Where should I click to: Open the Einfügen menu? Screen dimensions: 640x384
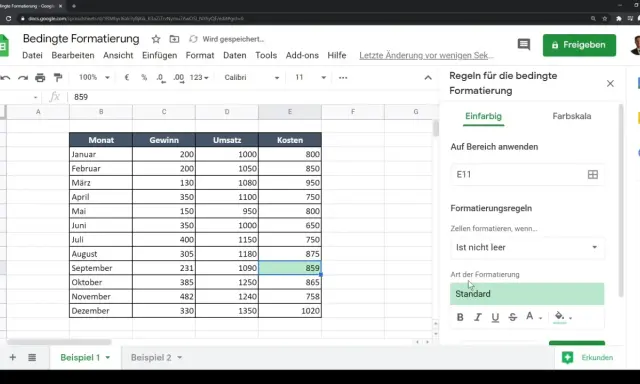point(160,55)
